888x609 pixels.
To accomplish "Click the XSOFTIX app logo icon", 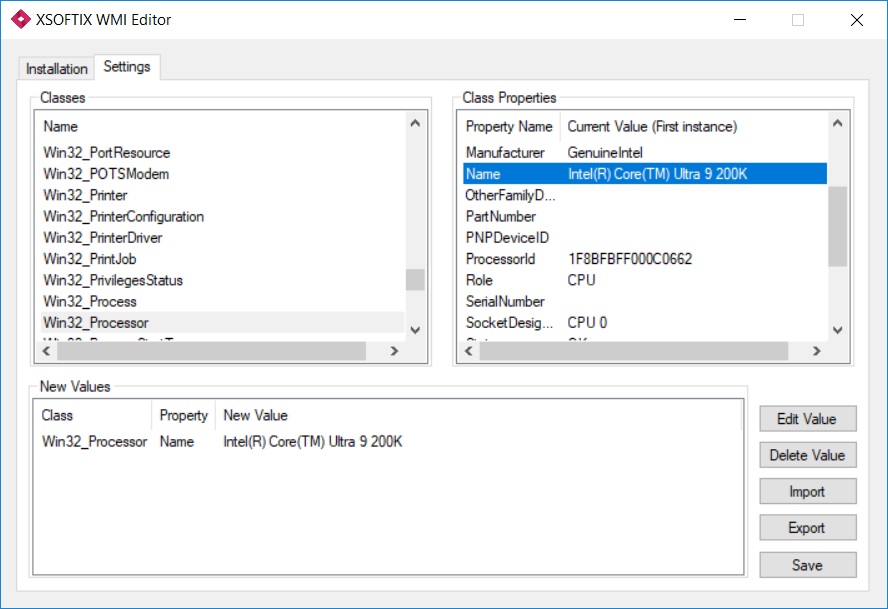I will click(x=20, y=19).
